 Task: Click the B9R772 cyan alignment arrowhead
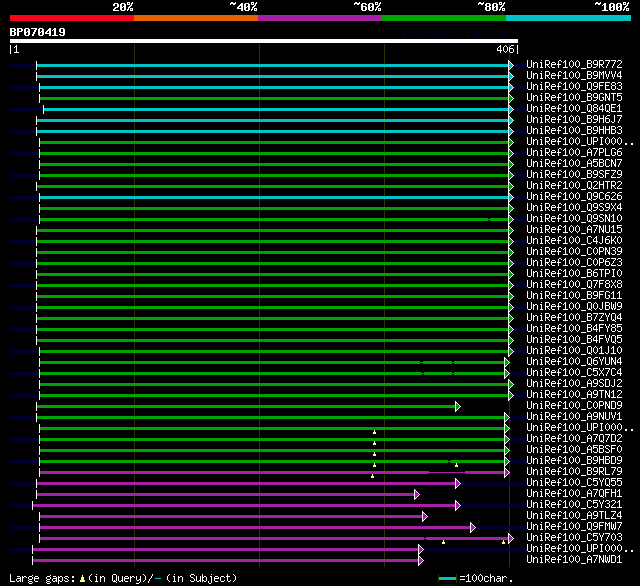pos(511,65)
